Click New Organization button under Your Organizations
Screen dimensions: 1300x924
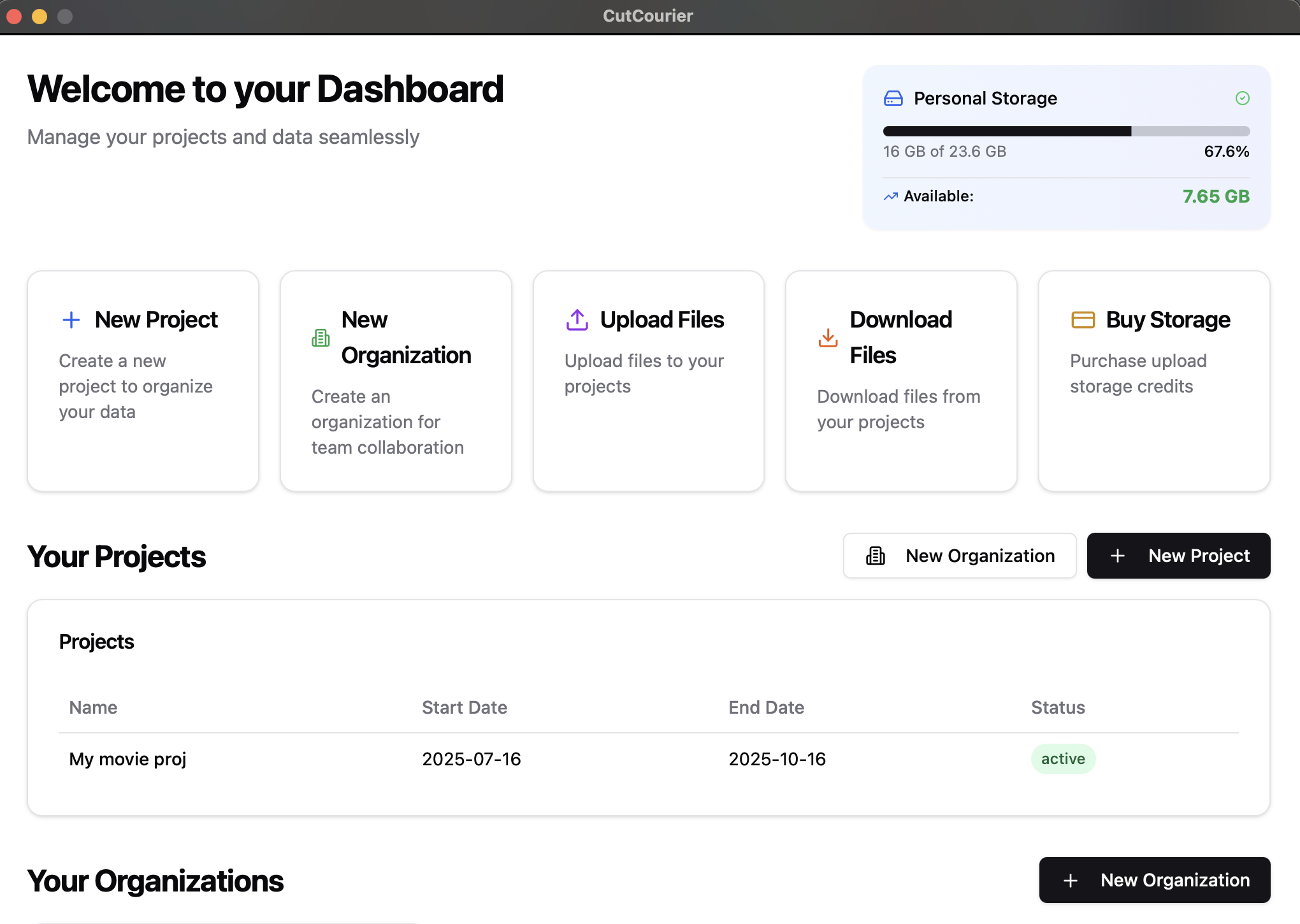tap(1155, 880)
